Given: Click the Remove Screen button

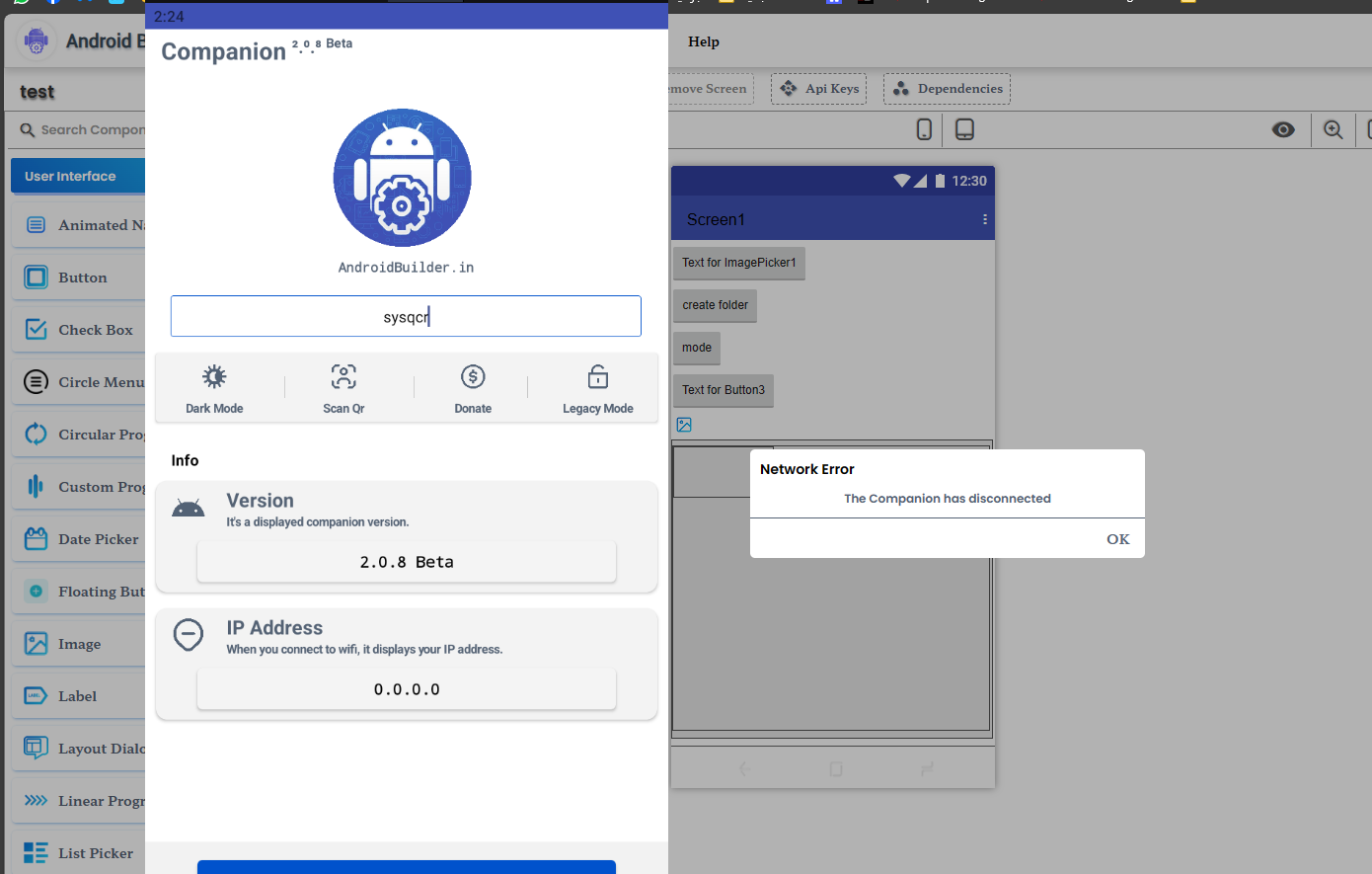Looking at the screenshot, I should point(711,89).
